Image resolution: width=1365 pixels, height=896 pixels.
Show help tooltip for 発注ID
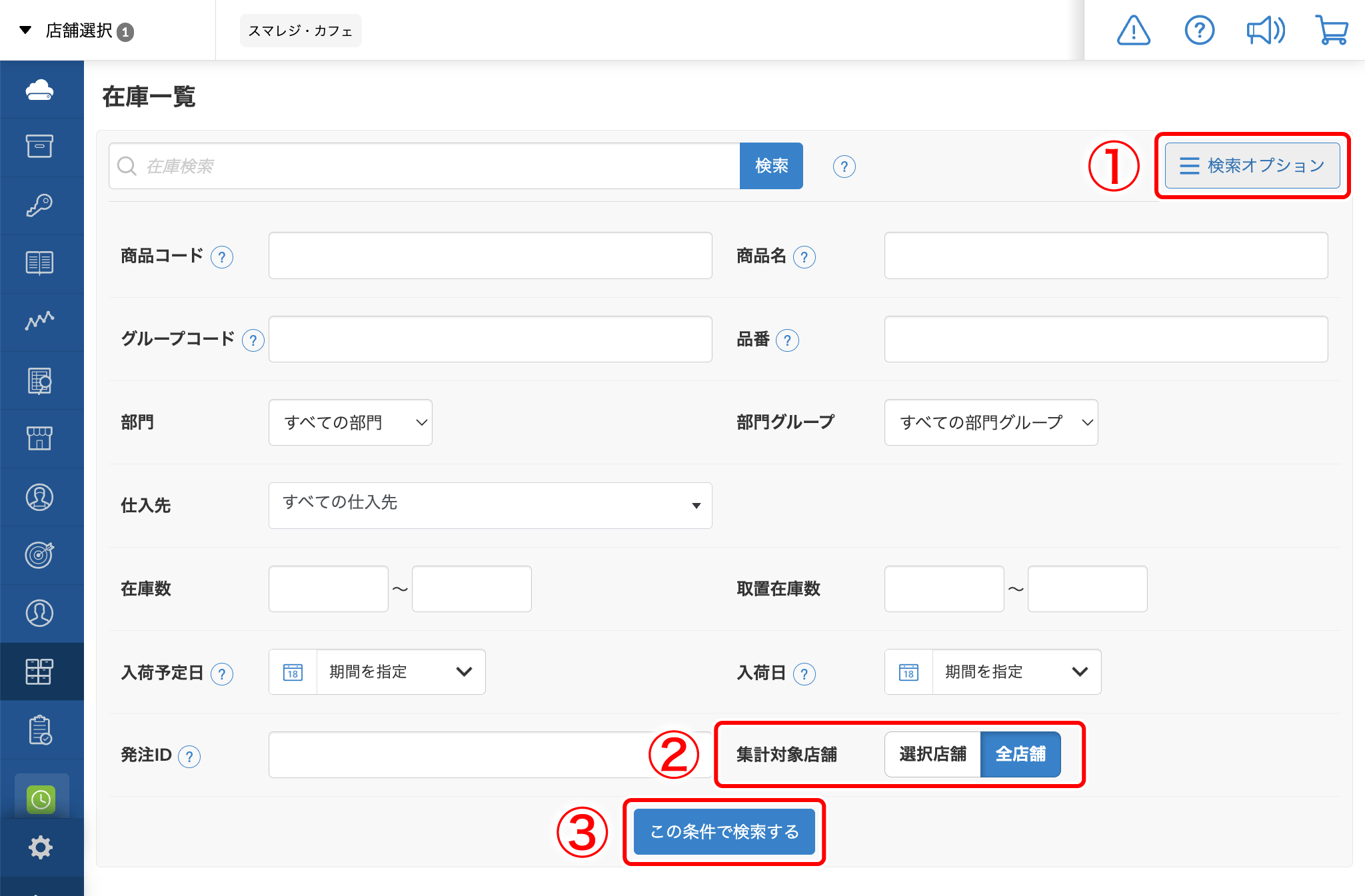(x=189, y=756)
